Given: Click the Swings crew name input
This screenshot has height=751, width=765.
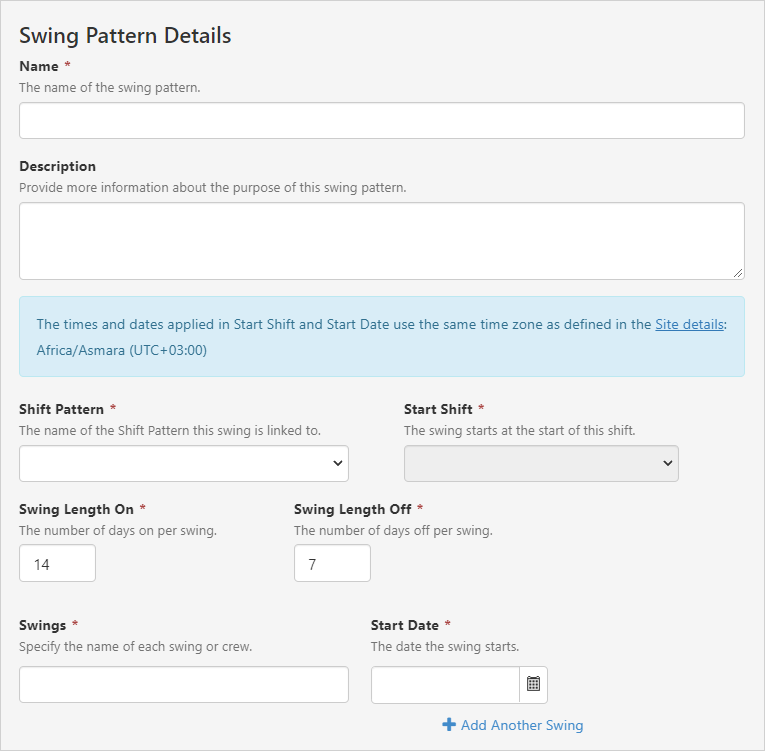Looking at the screenshot, I should 184,685.
